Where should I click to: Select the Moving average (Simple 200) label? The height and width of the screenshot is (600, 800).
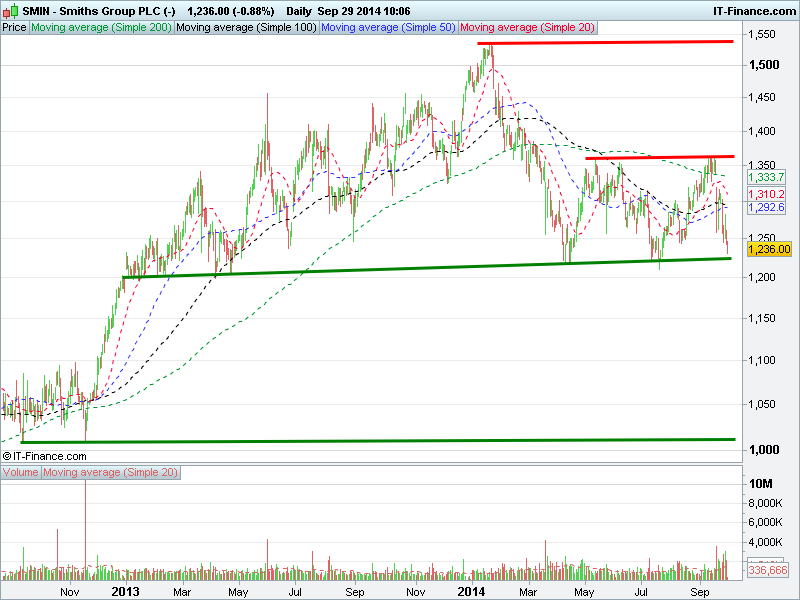click(x=101, y=28)
